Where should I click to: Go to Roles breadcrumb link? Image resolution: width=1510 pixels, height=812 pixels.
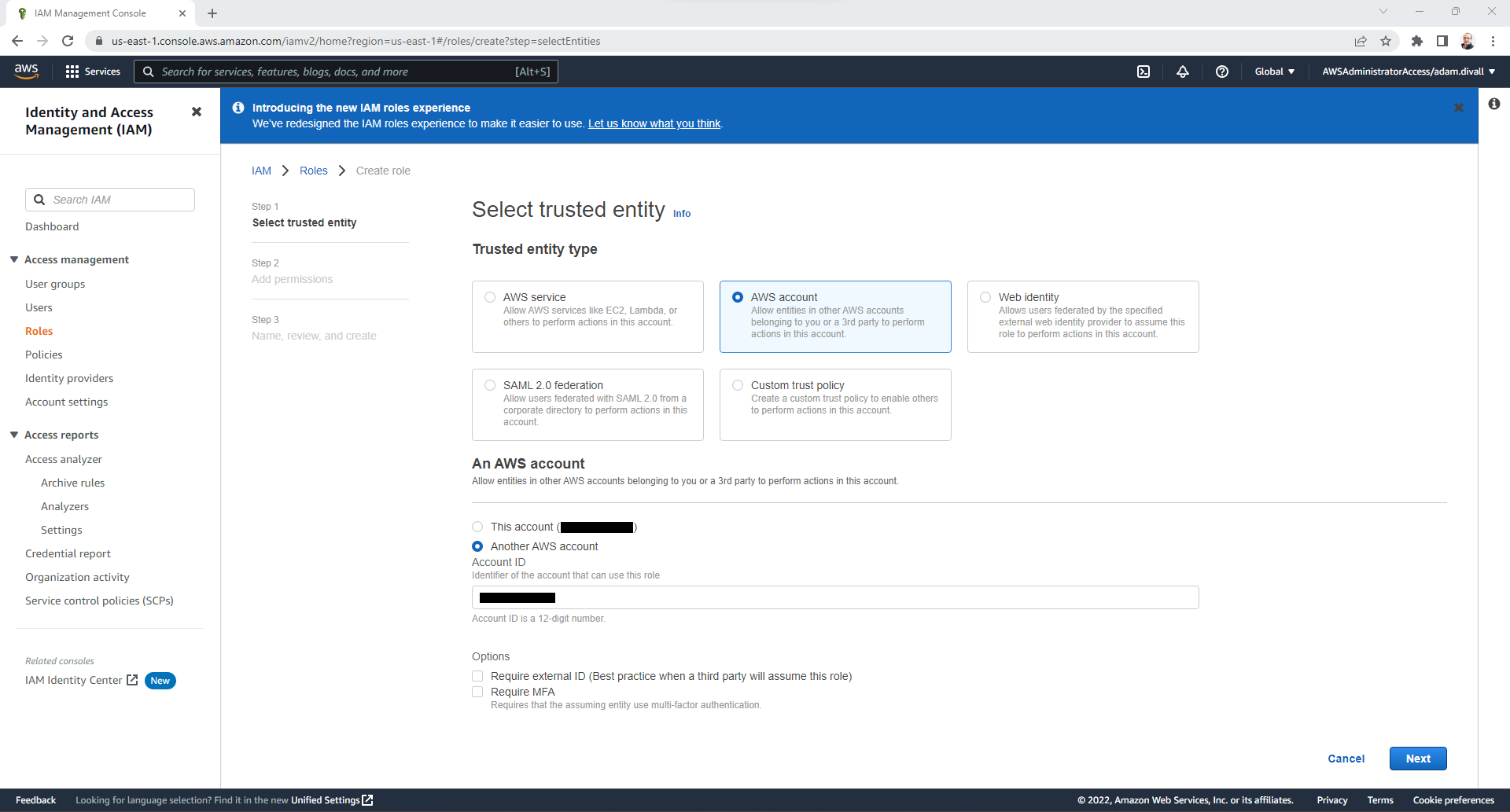(x=313, y=171)
